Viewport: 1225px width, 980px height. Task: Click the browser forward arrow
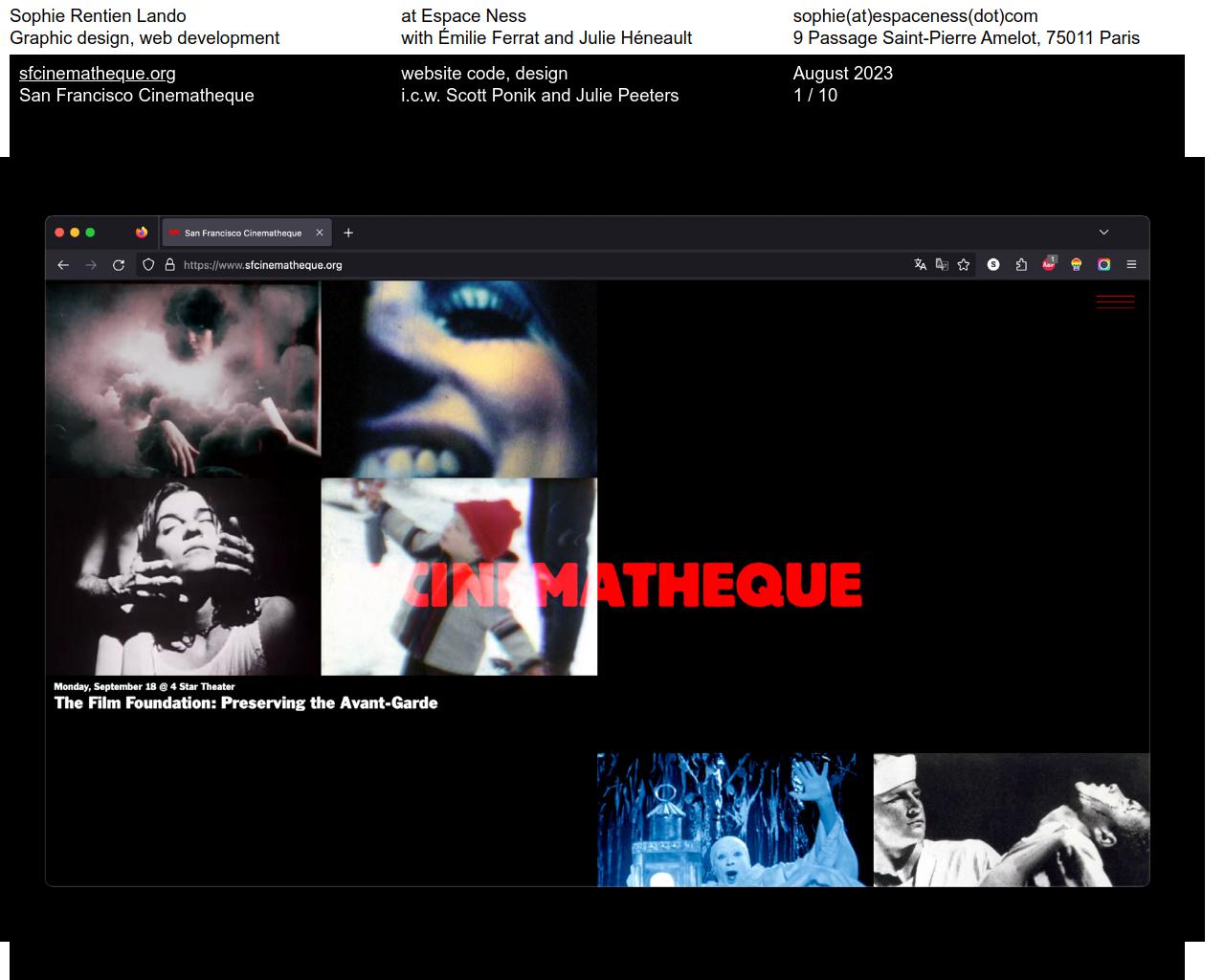91,265
